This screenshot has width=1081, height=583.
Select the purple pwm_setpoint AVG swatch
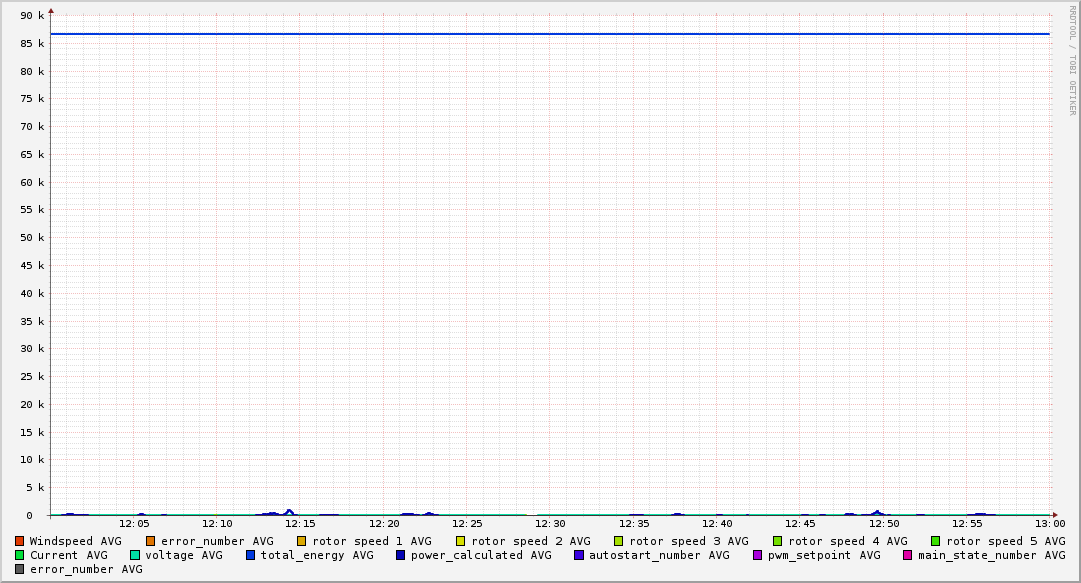point(758,555)
